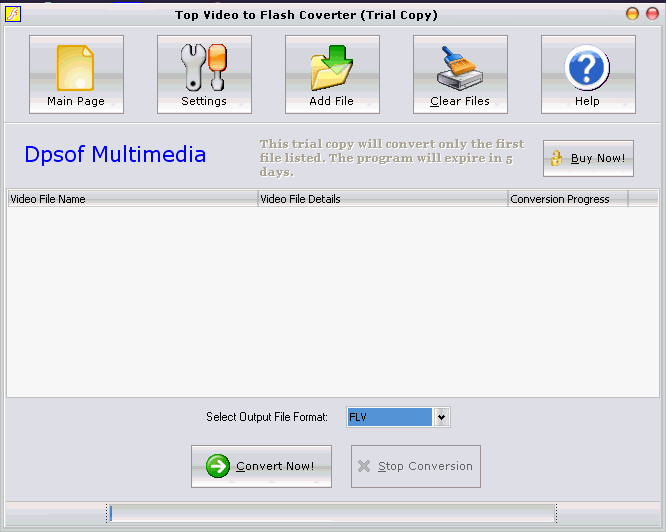This screenshot has height=532, width=666.
Task: Sort by Video File Name column header
Action: point(132,199)
